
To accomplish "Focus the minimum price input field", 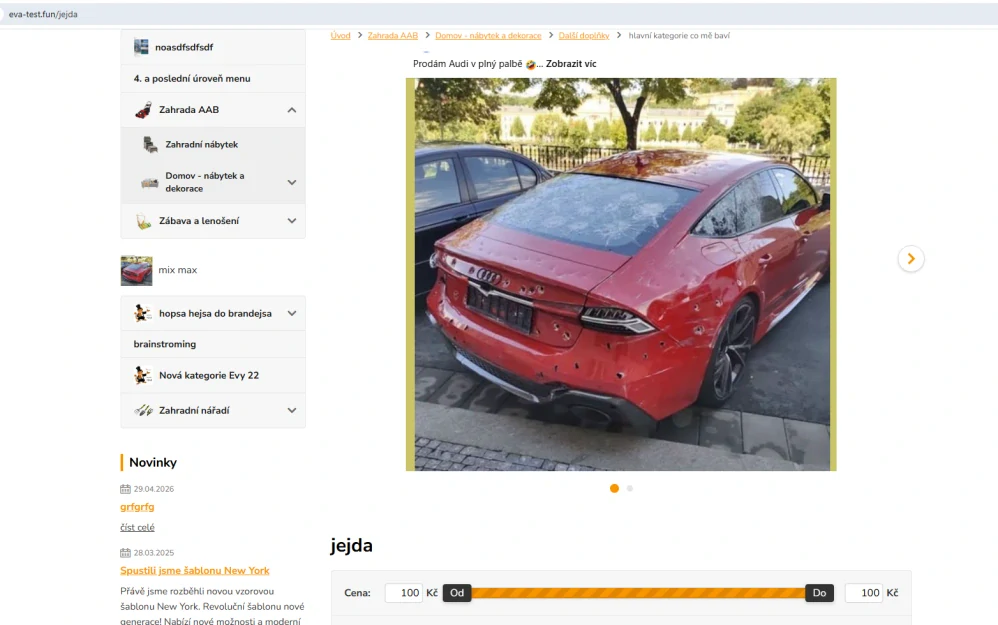I will point(404,593).
